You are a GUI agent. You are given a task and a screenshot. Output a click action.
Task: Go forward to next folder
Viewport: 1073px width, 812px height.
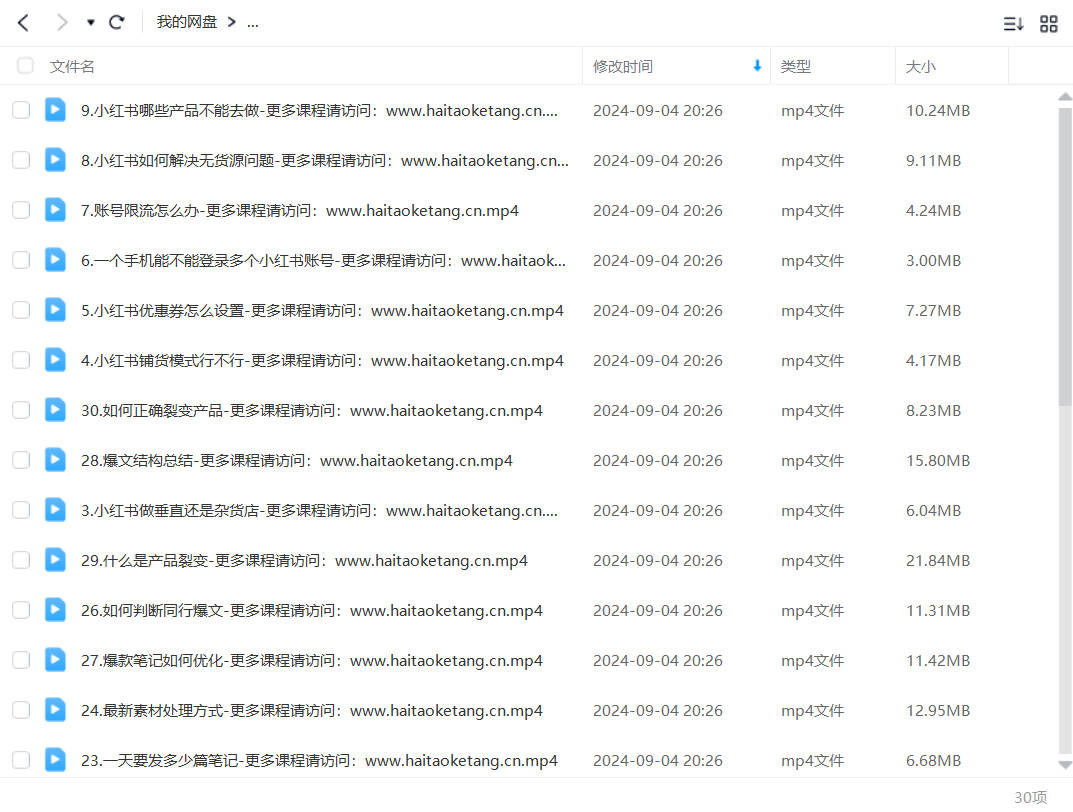tap(62, 23)
